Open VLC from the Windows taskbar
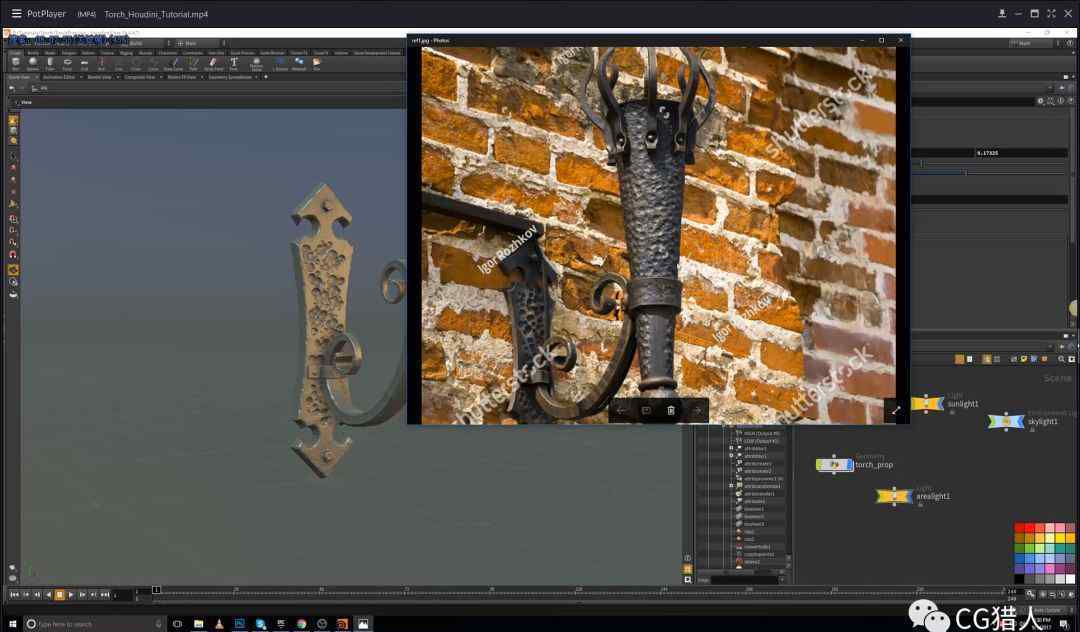Screen dimensions: 1080x632 219,624
